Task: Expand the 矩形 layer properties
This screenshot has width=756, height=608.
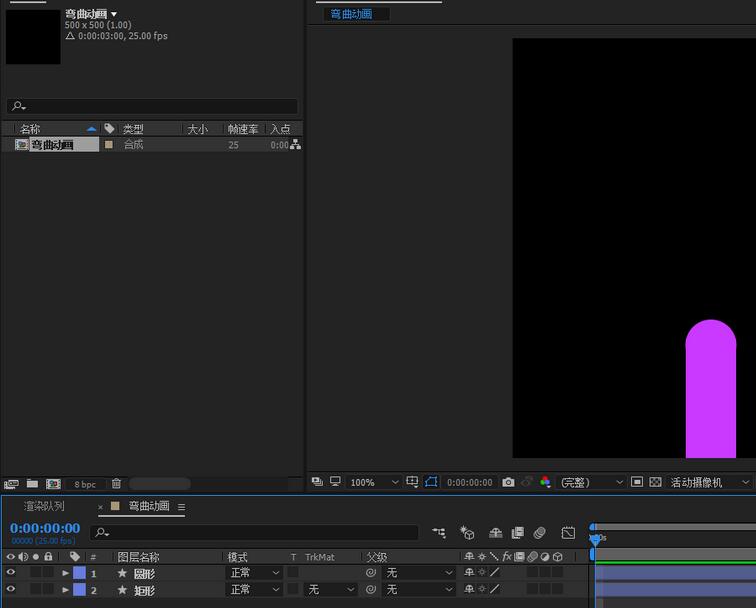Action: coord(66,590)
